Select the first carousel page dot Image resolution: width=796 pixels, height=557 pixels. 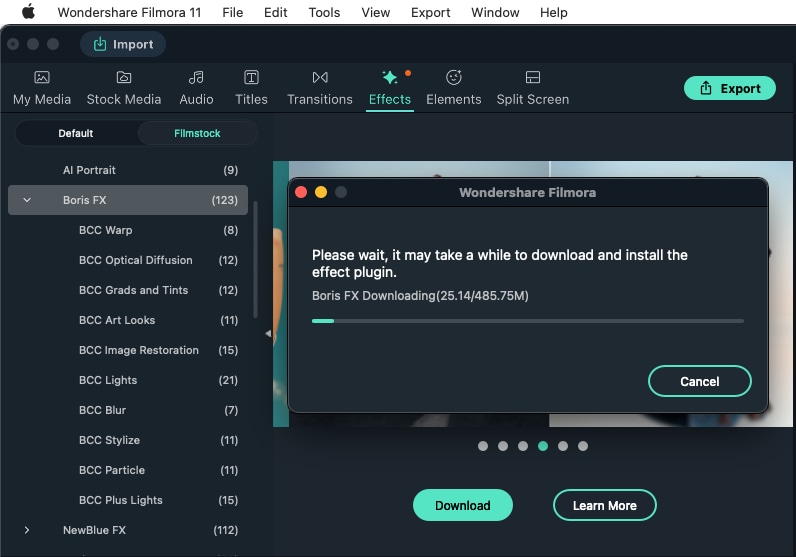pos(483,446)
